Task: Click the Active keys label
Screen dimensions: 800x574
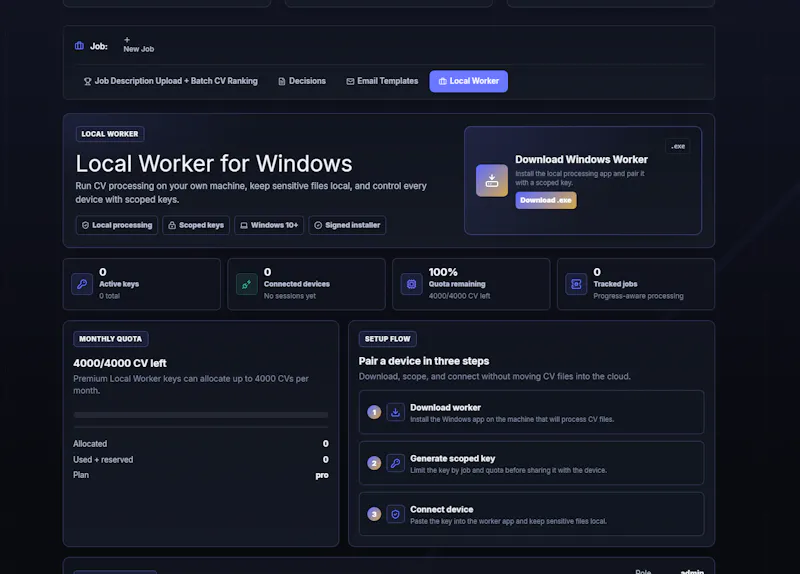Action: point(119,284)
